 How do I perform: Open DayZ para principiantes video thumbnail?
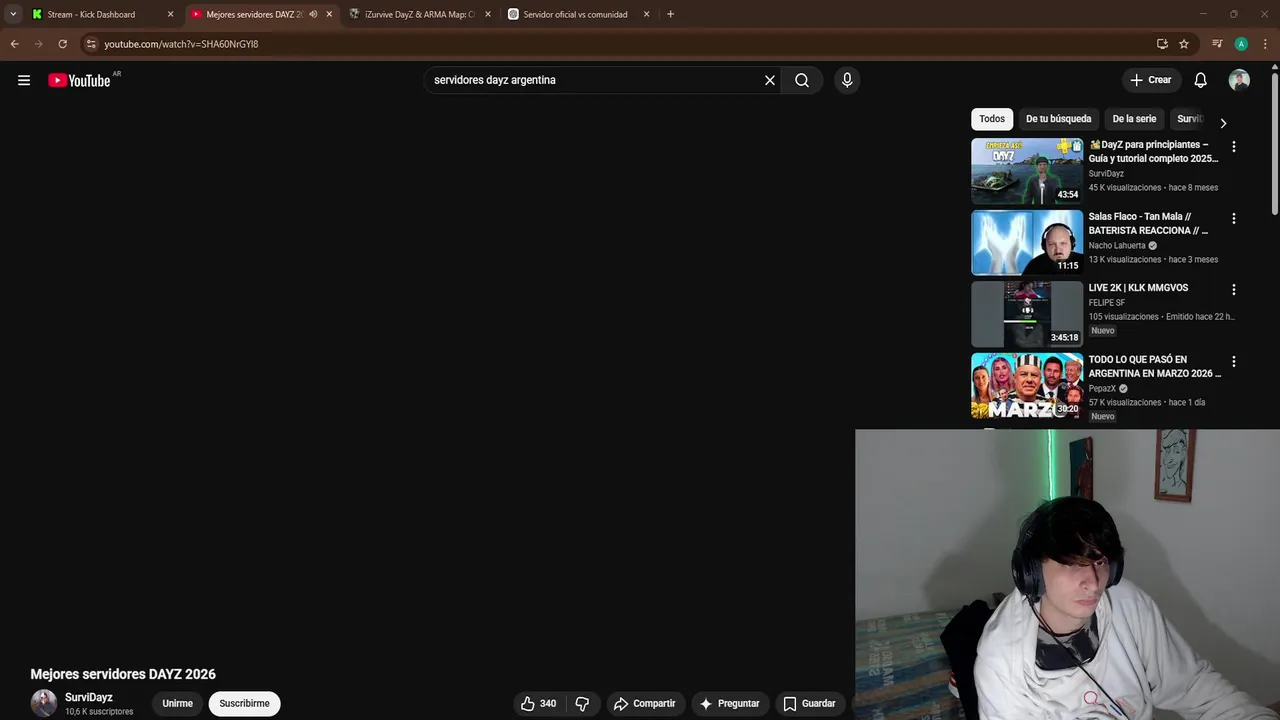coord(1027,170)
